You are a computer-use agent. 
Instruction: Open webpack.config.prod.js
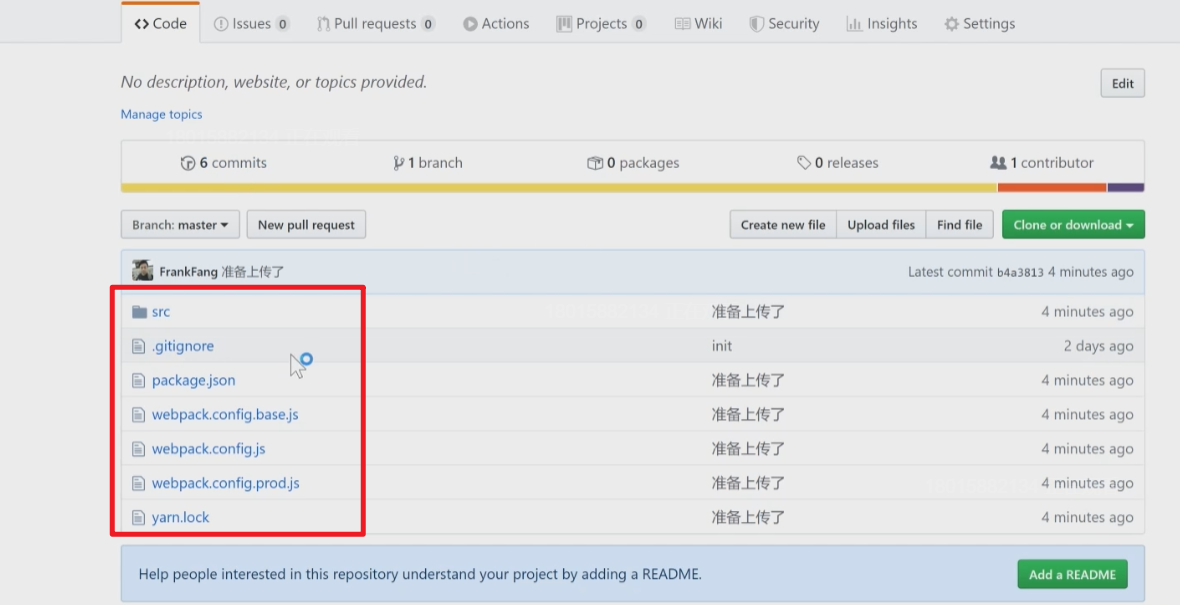point(226,483)
